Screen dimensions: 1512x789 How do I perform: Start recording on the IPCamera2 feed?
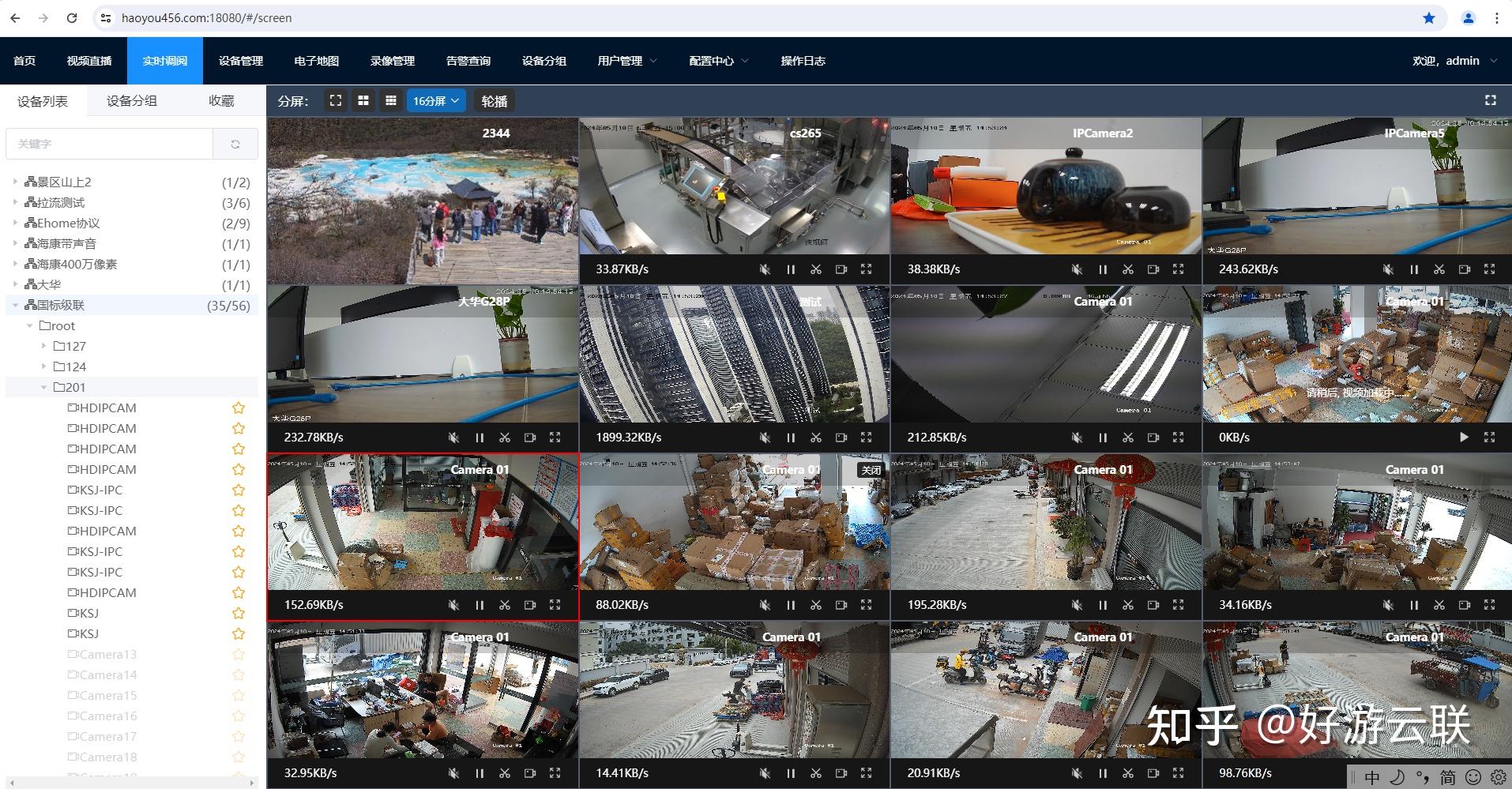[1153, 269]
